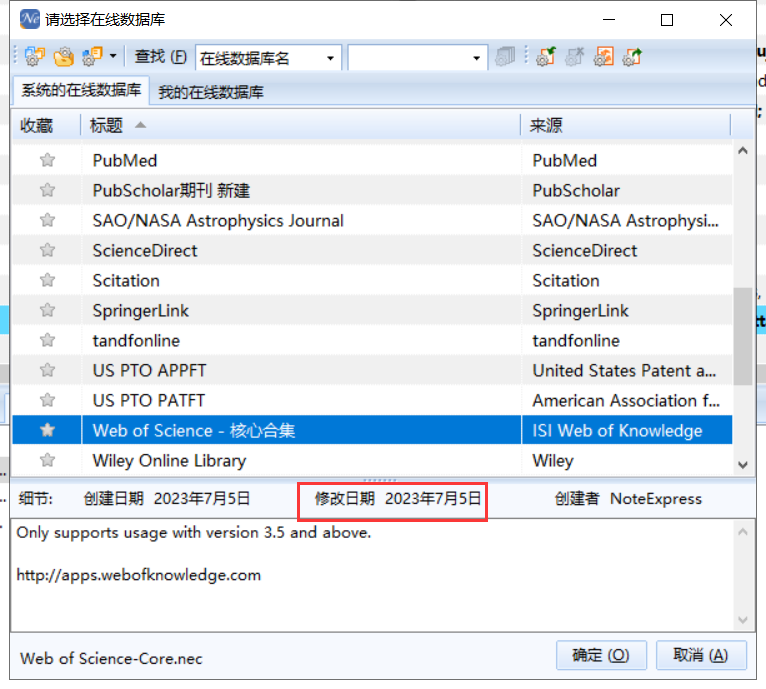Sort by the 标题 column header
Screen dimensions: 766x689
[x=300, y=126]
